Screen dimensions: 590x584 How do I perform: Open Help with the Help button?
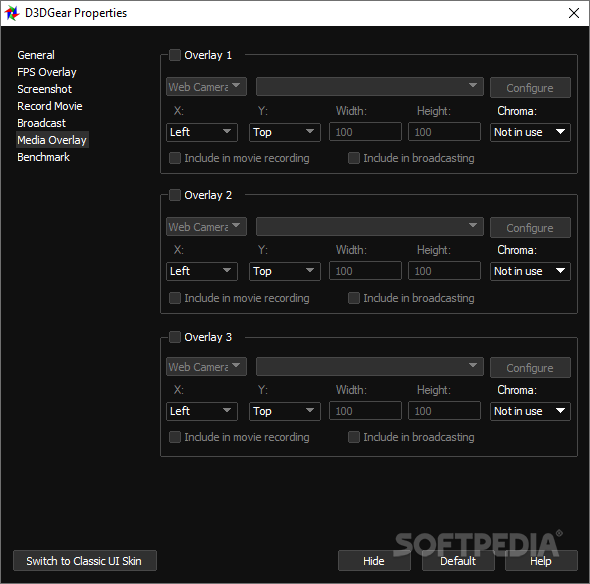click(x=541, y=561)
